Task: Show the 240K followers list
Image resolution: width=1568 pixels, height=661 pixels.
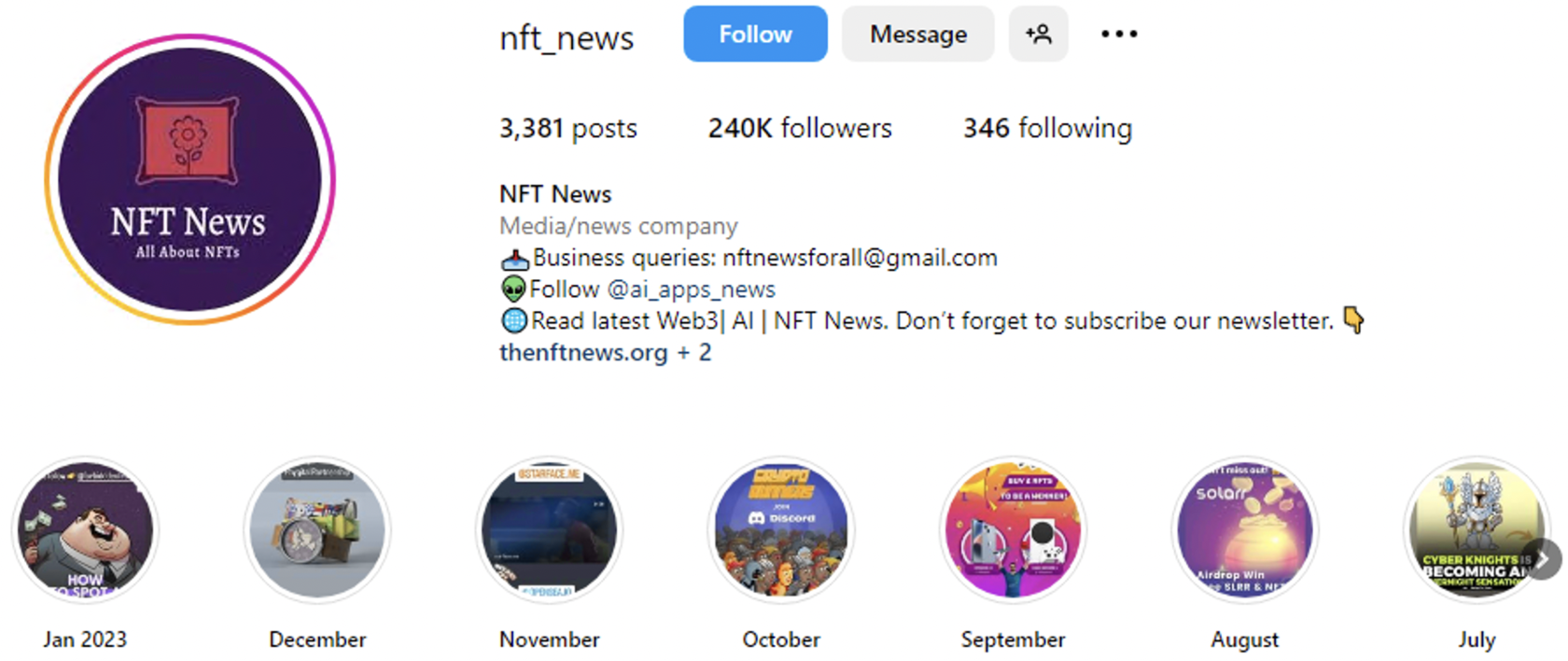Action: pyautogui.click(x=800, y=128)
